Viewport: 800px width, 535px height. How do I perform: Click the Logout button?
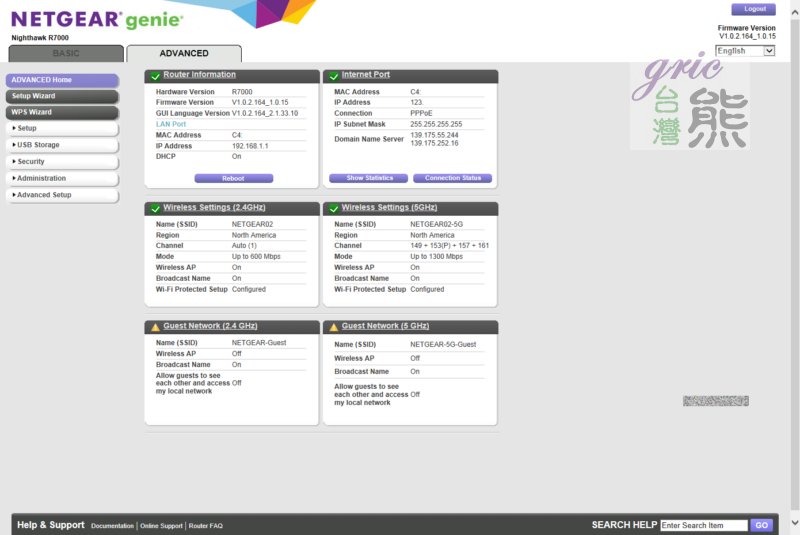[754, 9]
